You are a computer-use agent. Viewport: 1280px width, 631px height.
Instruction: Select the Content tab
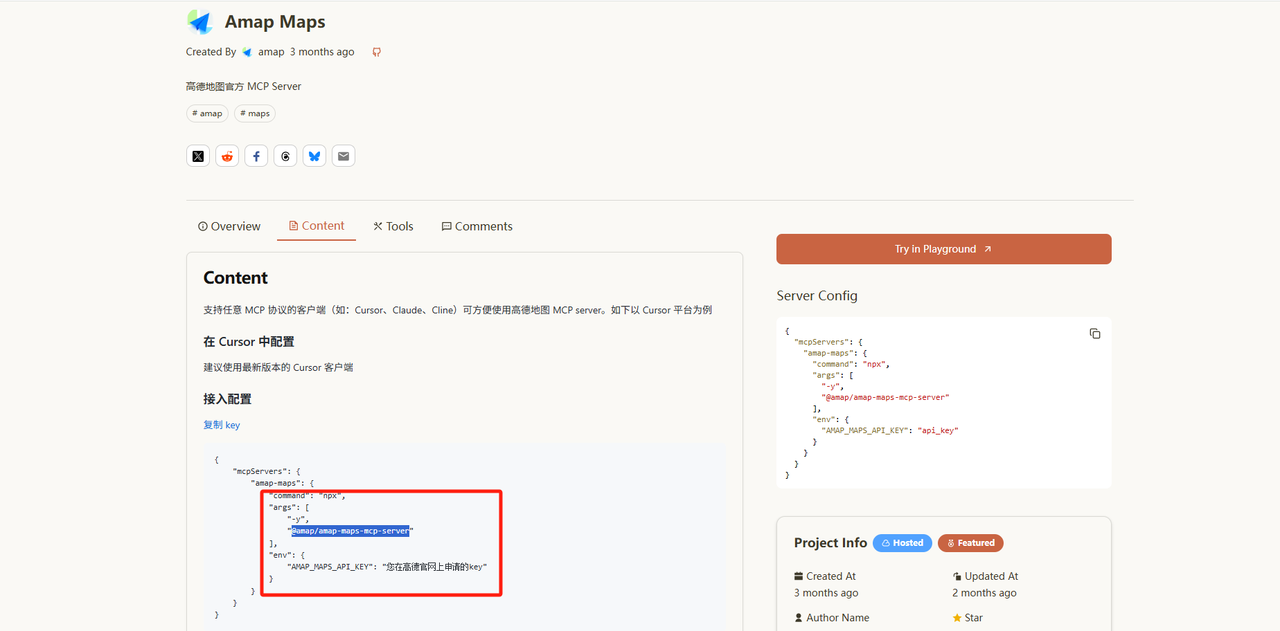point(316,226)
